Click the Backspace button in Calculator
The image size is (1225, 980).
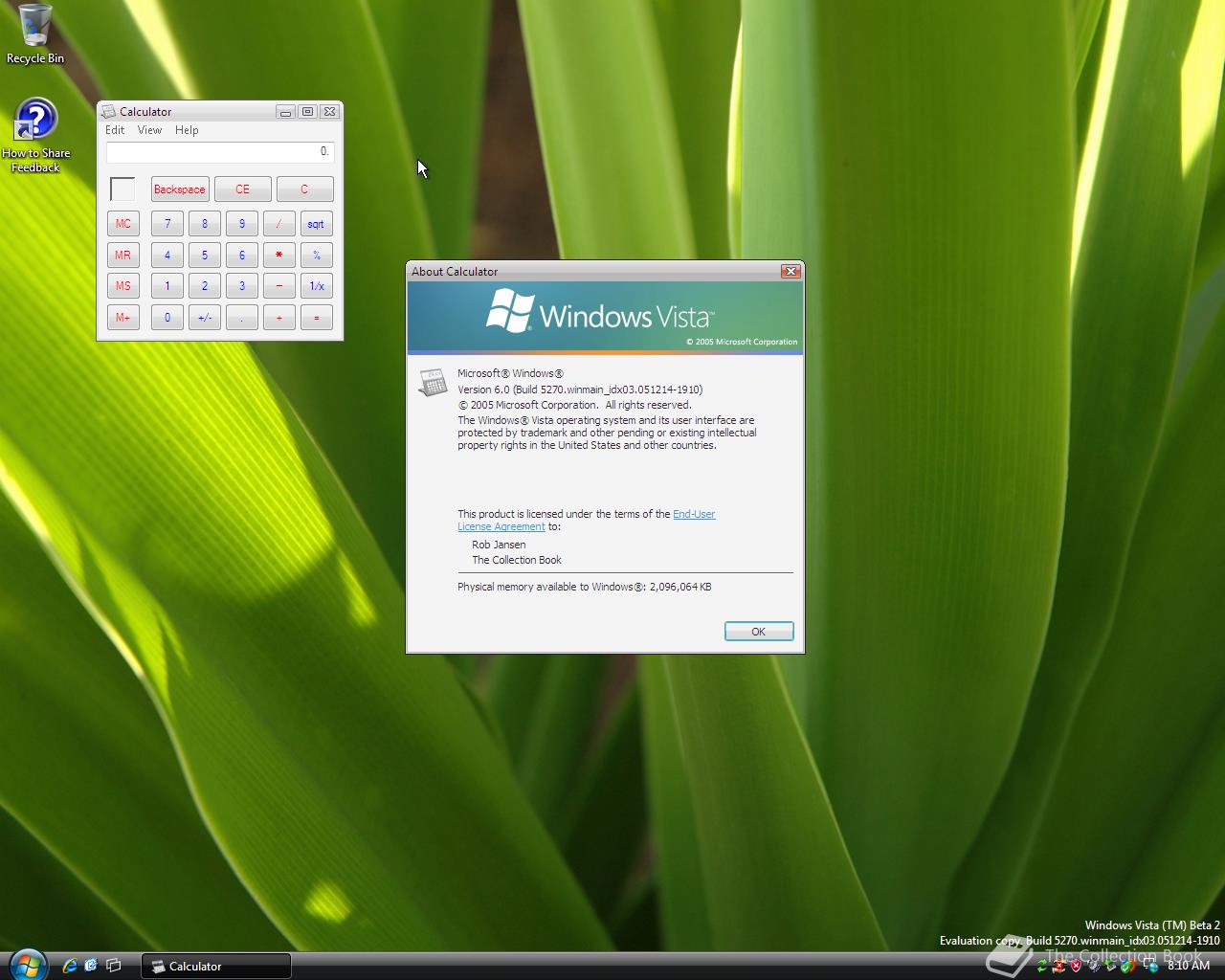point(180,189)
